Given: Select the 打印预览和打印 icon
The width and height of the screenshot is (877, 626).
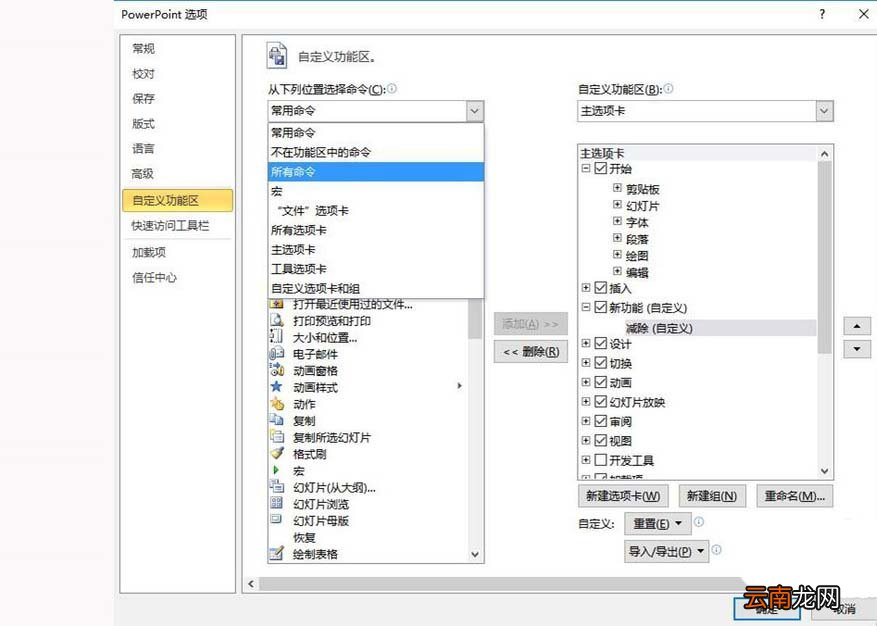Looking at the screenshot, I should (x=276, y=321).
